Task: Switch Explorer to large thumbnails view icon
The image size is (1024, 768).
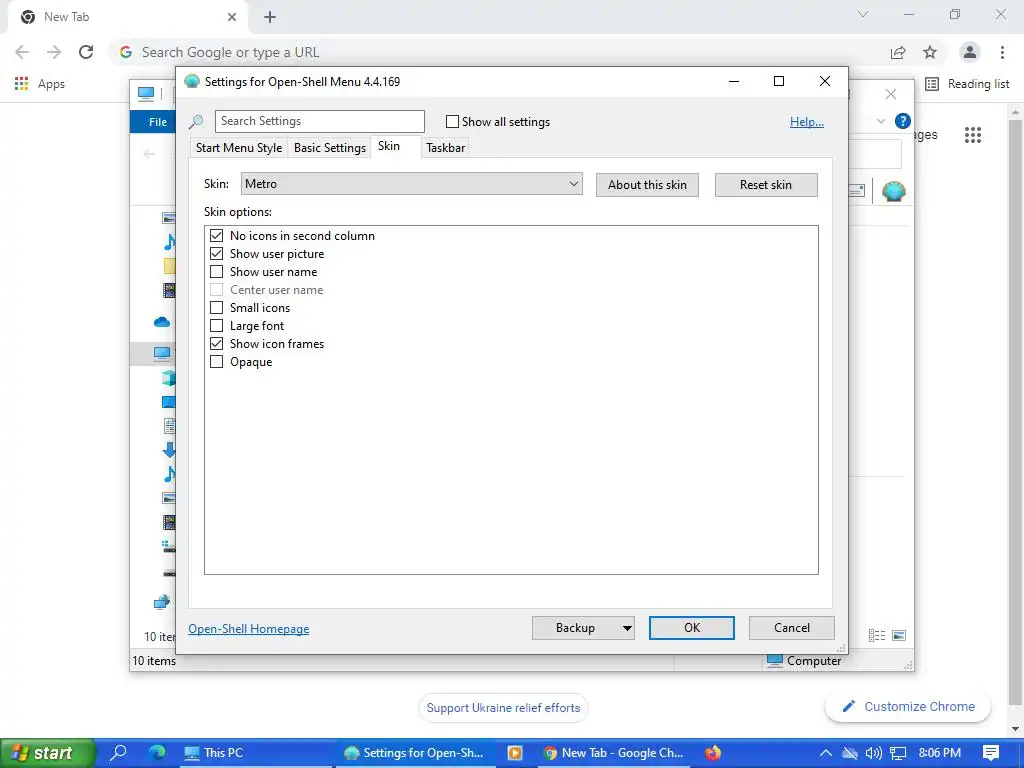Action: click(899, 635)
